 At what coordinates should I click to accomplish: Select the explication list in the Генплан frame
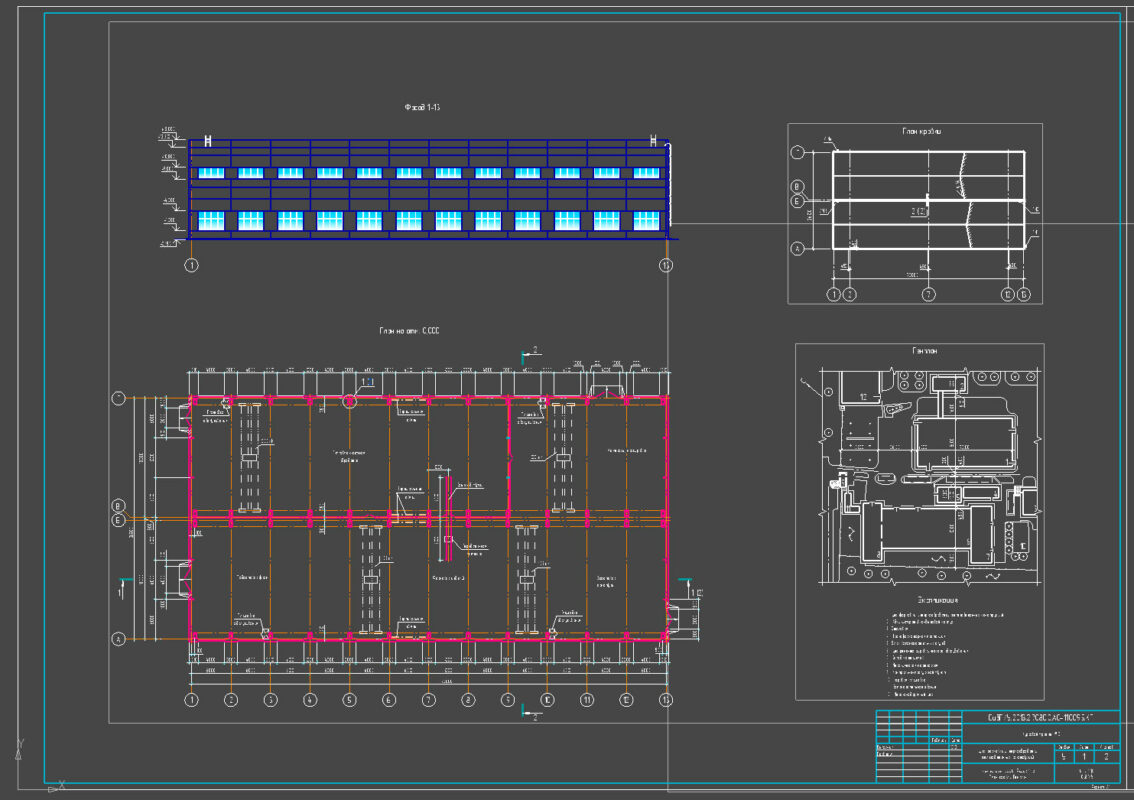click(945, 655)
